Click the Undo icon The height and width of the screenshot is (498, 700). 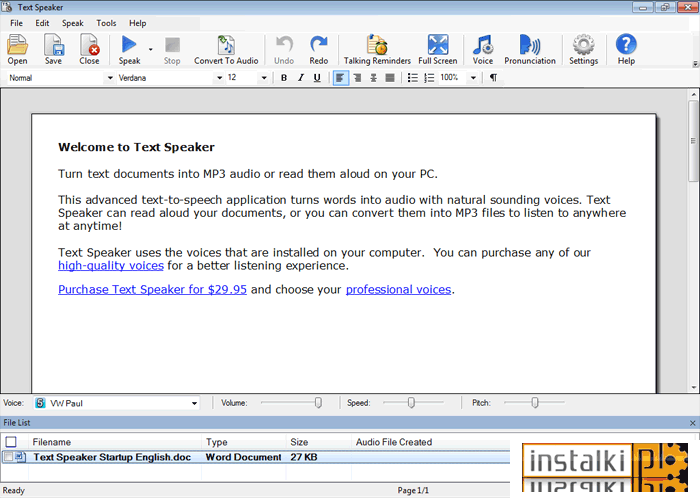coord(284,49)
